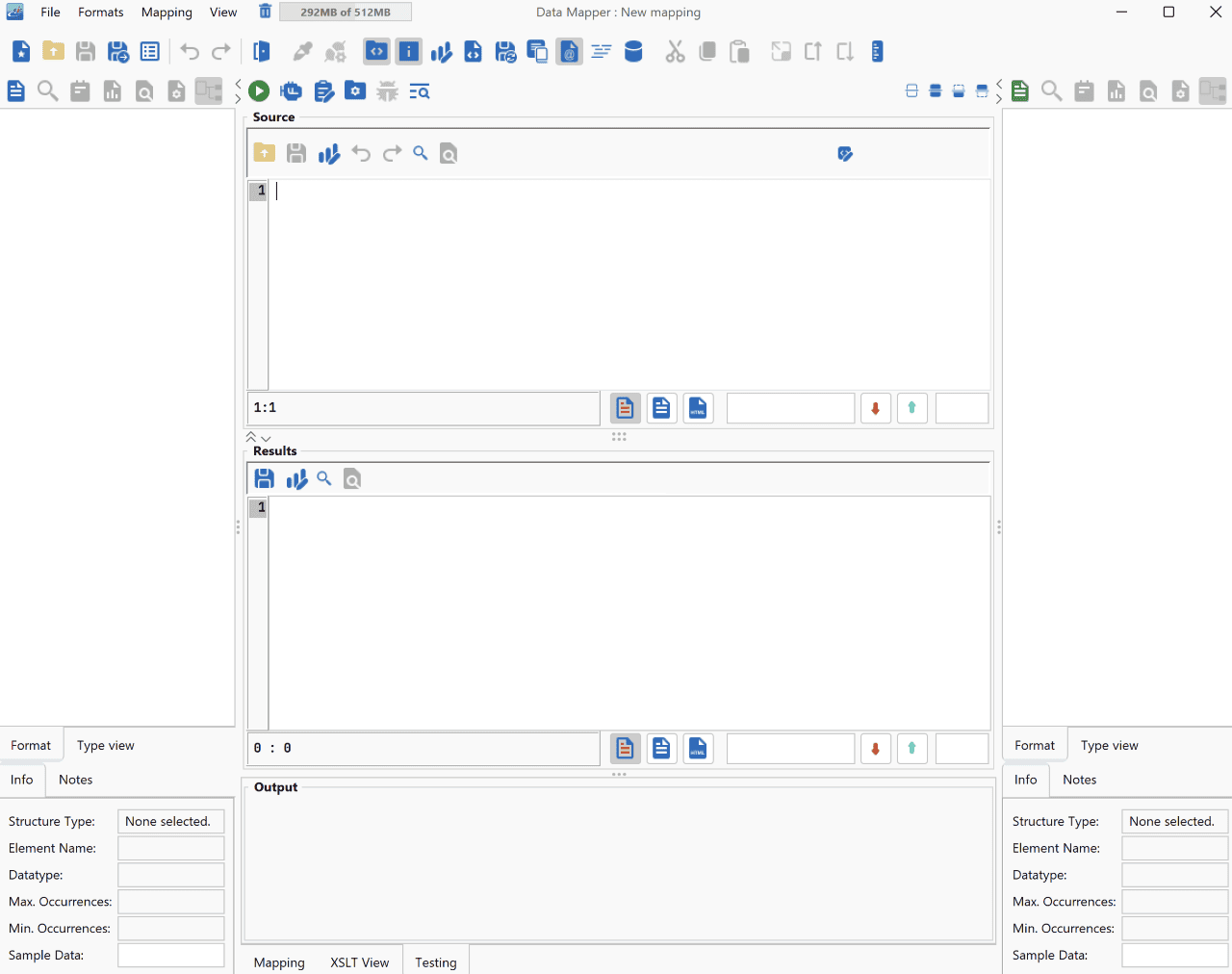Open the View menu
The height and width of the screenshot is (974, 1232).
[x=223, y=13]
